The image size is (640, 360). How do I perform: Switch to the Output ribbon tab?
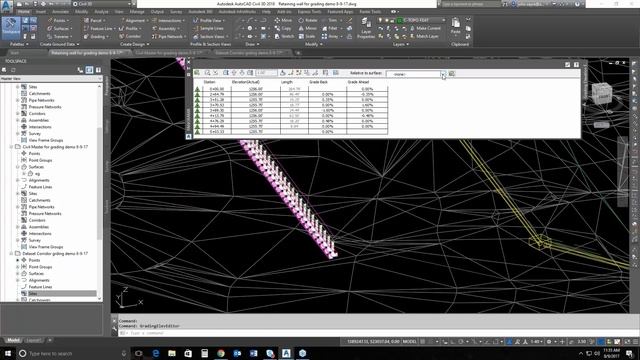tap(157, 12)
